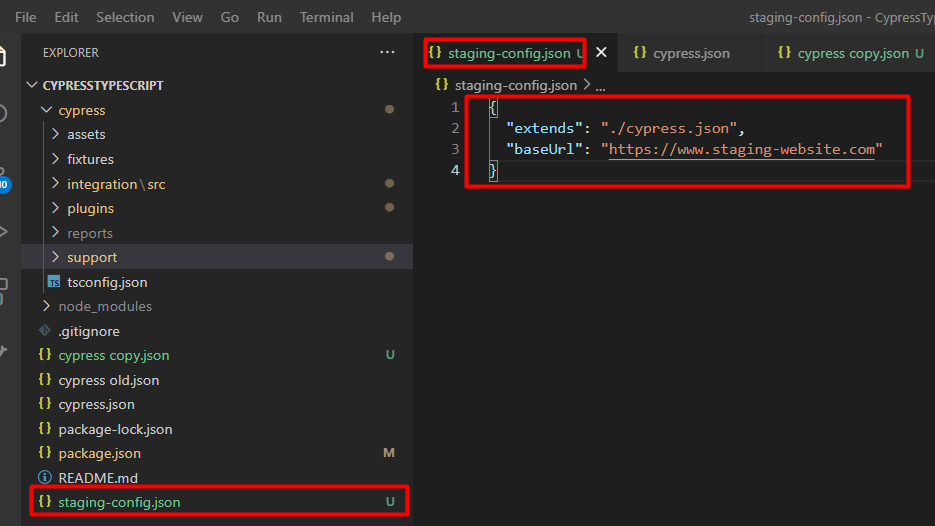The width and height of the screenshot is (935, 526).
Task: Click the info icon beside README.md
Action: coord(45,477)
